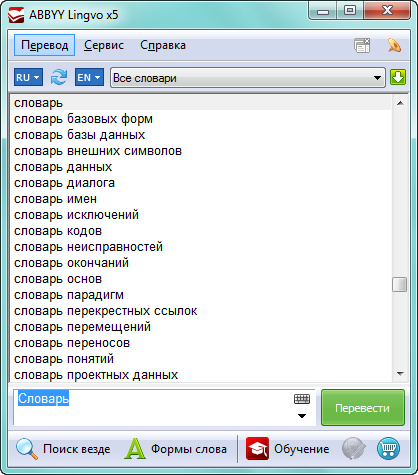Click the scroll up arrow of the word list
This screenshot has width=418, height=475.
tap(400, 103)
